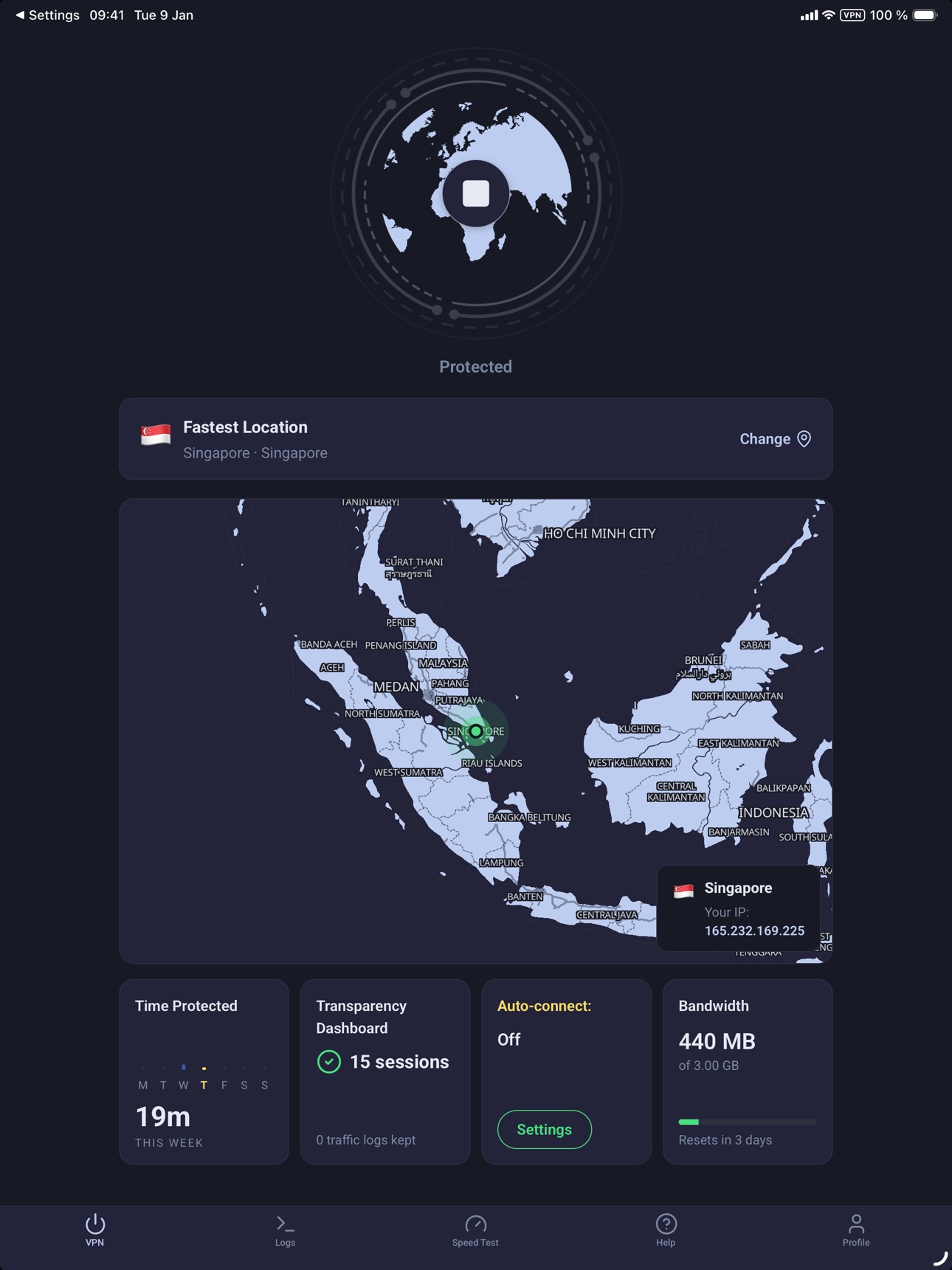Tap Ho Chi Minh City label on map
The image size is (952, 1270).
599,534
